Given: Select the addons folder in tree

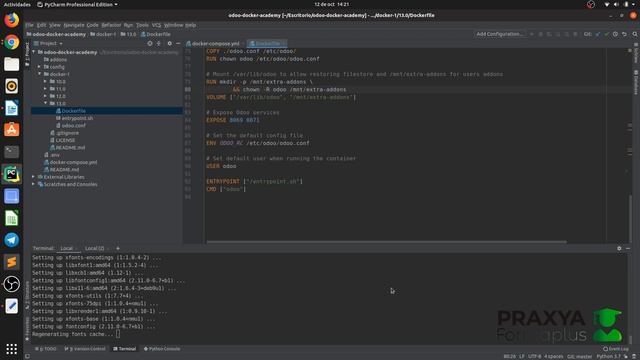Looking at the screenshot, I should (x=58, y=60).
